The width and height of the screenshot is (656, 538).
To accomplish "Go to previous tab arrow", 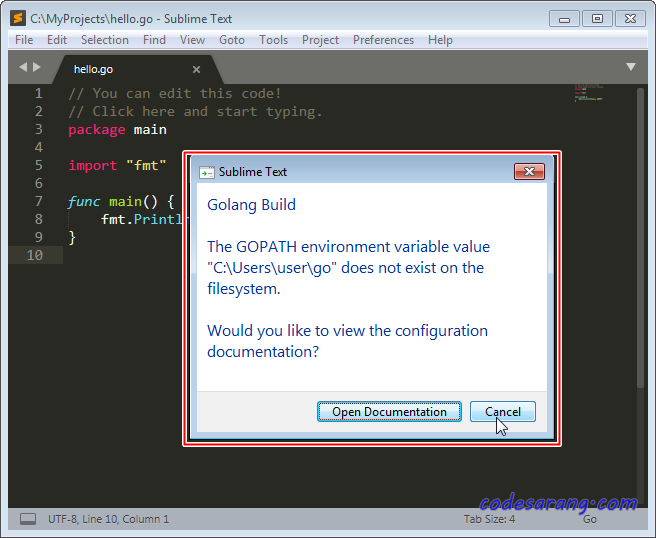I will click(x=23, y=67).
